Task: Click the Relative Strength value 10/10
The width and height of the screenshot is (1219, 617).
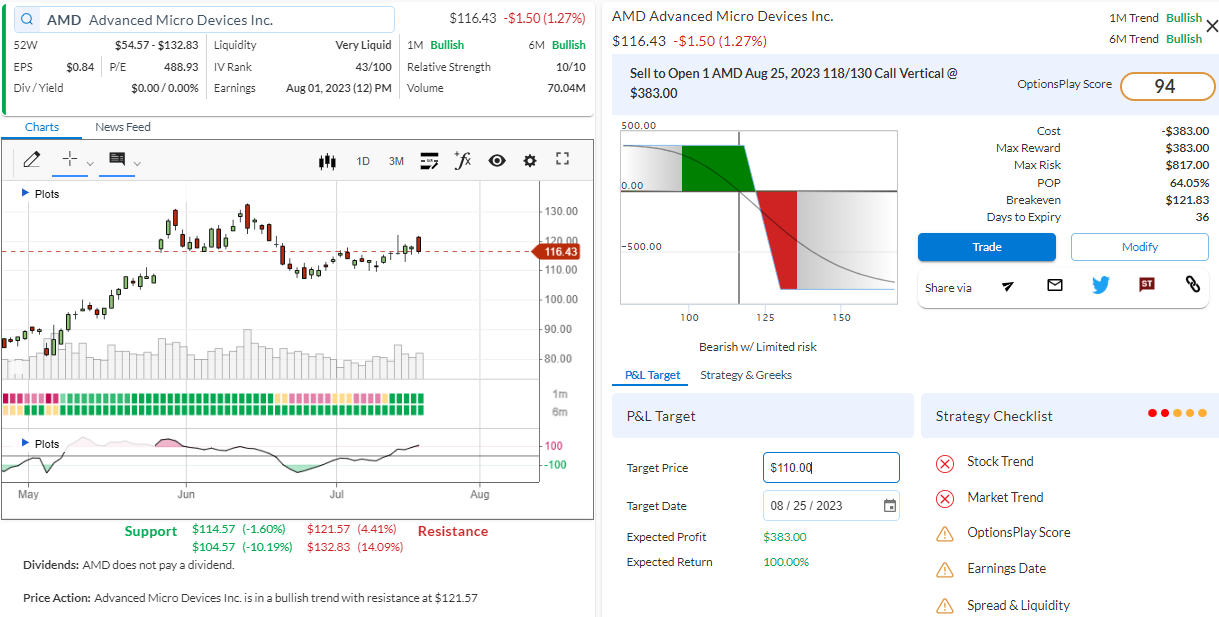Action: pos(571,67)
